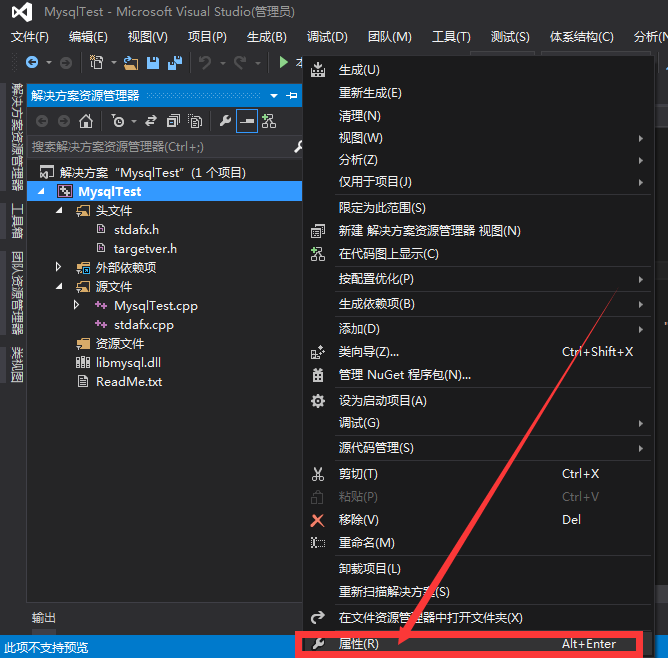This screenshot has width=668, height=658.
Task: Select 在文件资源管理器中打开文件夹(X)
Action: coord(478,618)
